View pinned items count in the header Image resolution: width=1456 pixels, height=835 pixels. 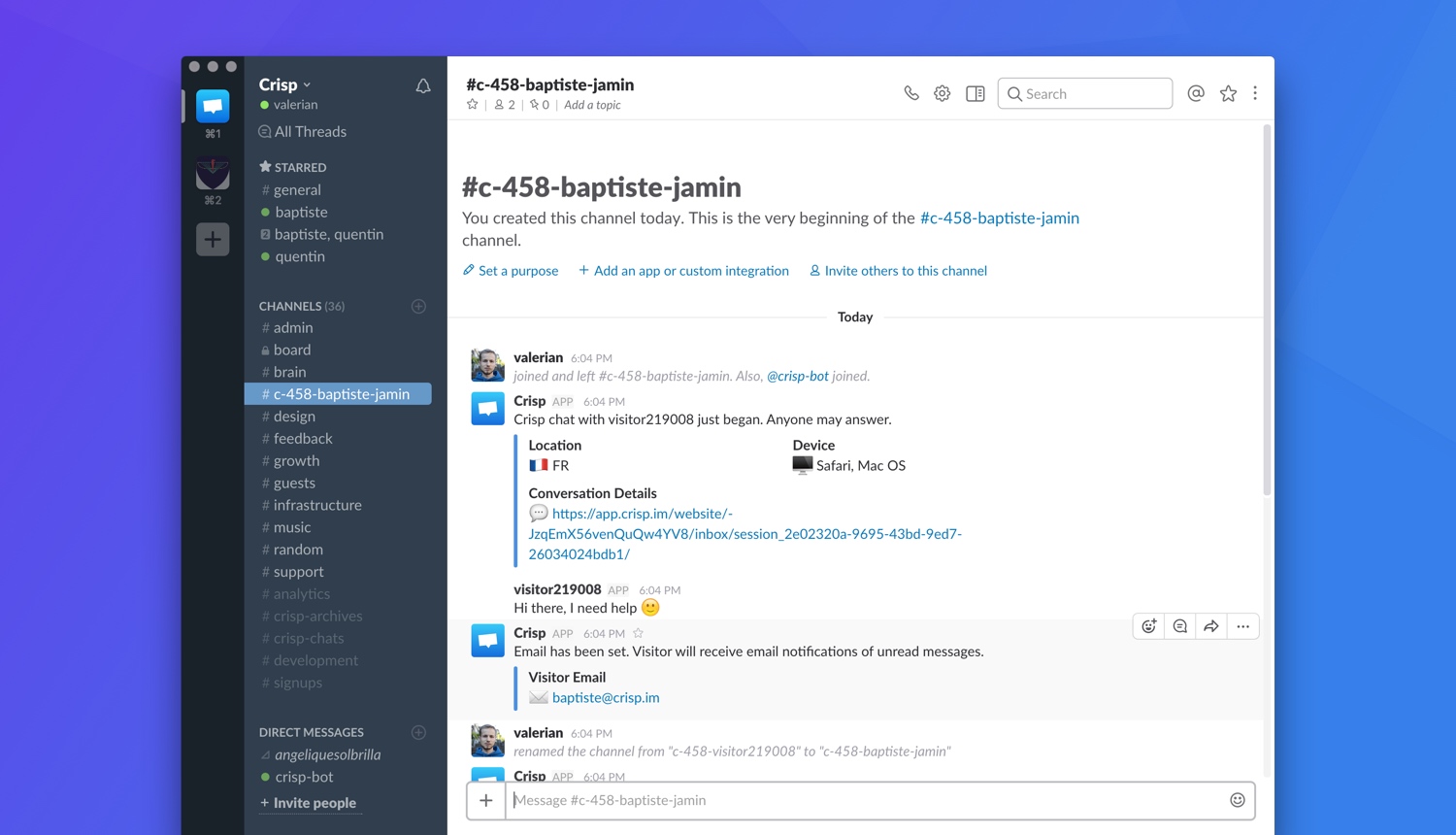540,105
